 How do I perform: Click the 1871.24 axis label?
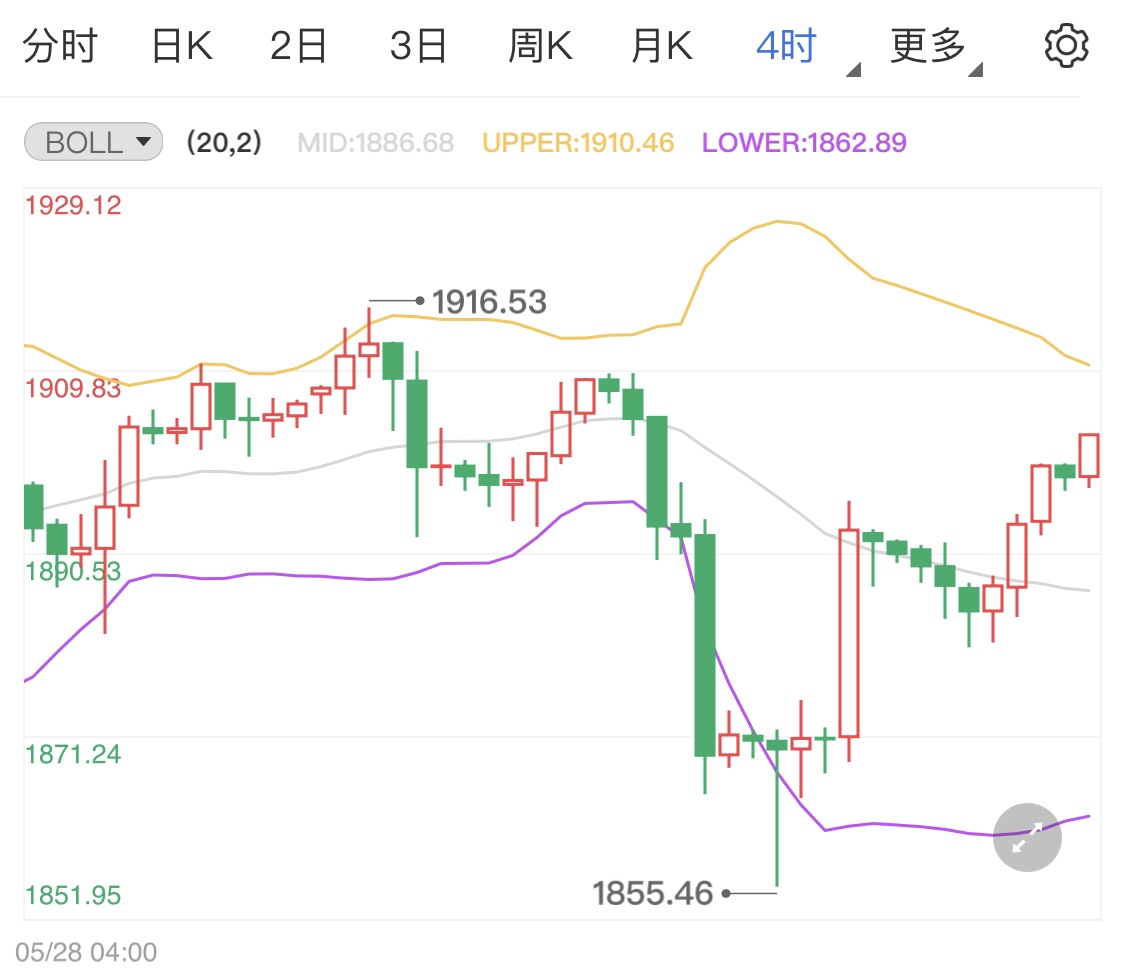click(73, 754)
